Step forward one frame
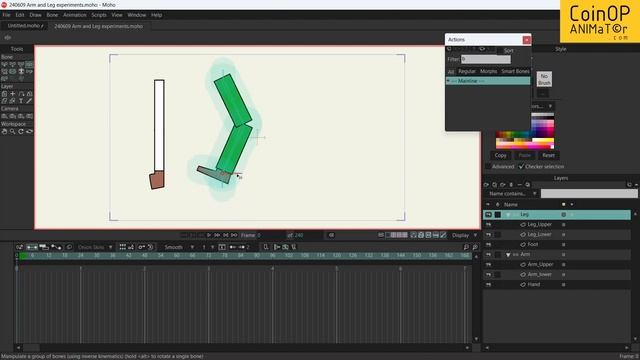This screenshot has width=640, height=360. pos(217,235)
